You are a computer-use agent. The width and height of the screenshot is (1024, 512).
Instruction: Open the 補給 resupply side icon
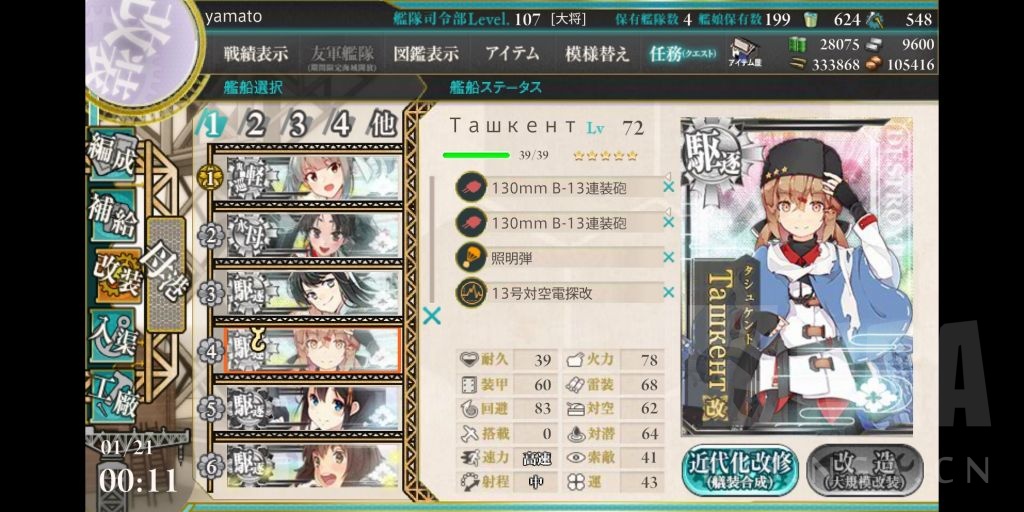click(x=112, y=216)
